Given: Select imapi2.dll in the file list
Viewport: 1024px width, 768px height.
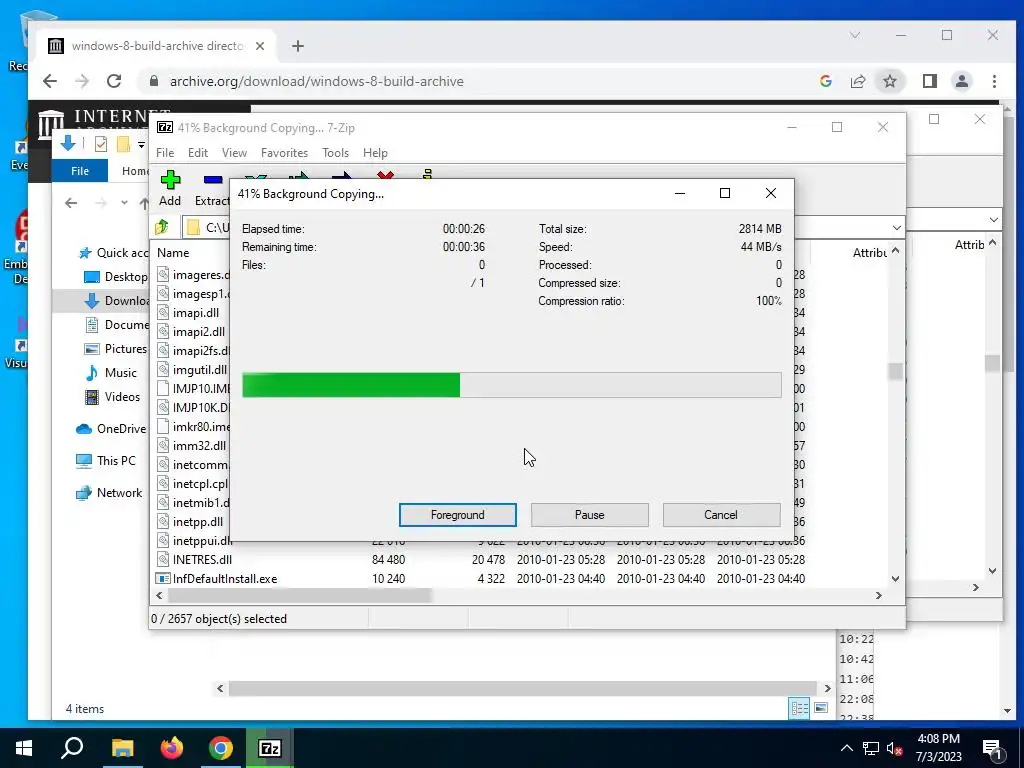Looking at the screenshot, I should [x=193, y=332].
